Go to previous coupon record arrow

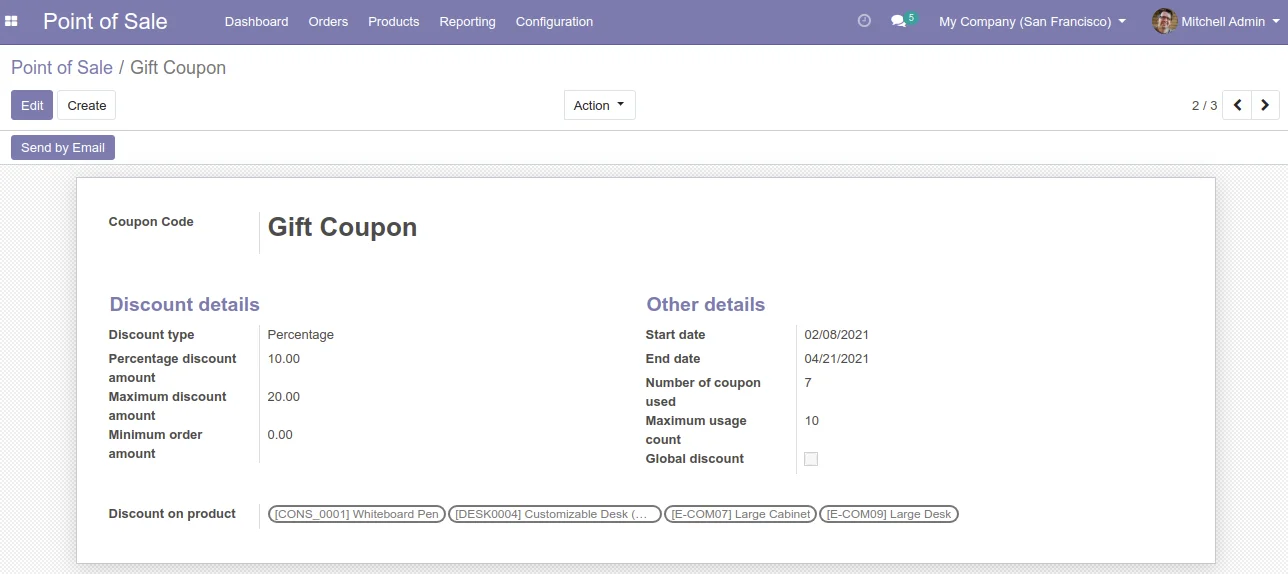[x=1238, y=105]
